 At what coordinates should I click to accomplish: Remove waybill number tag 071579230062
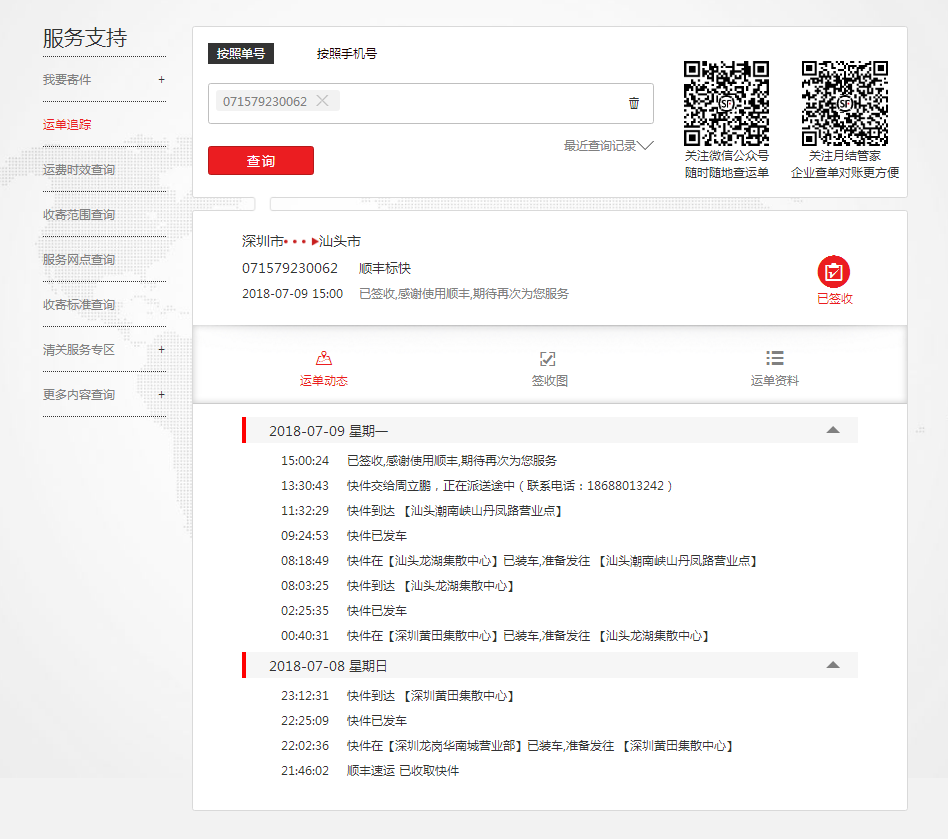322,101
